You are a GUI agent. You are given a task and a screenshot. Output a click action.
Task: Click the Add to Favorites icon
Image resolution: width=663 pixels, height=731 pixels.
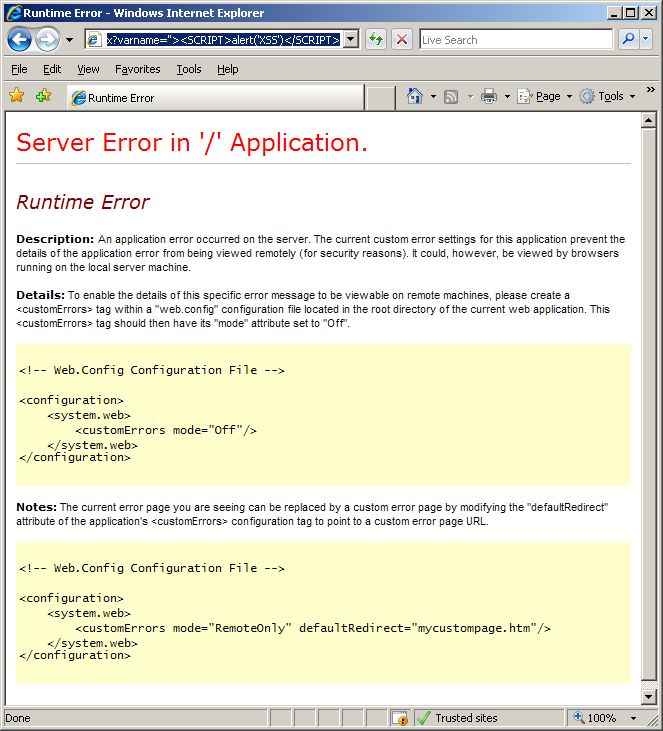[43, 96]
